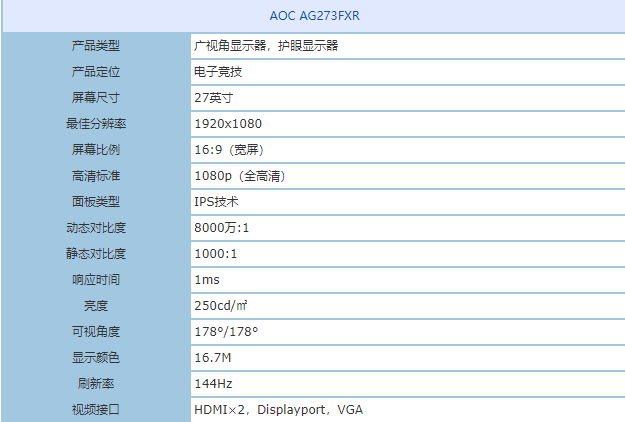Select the 动态对比度 label

96,228
